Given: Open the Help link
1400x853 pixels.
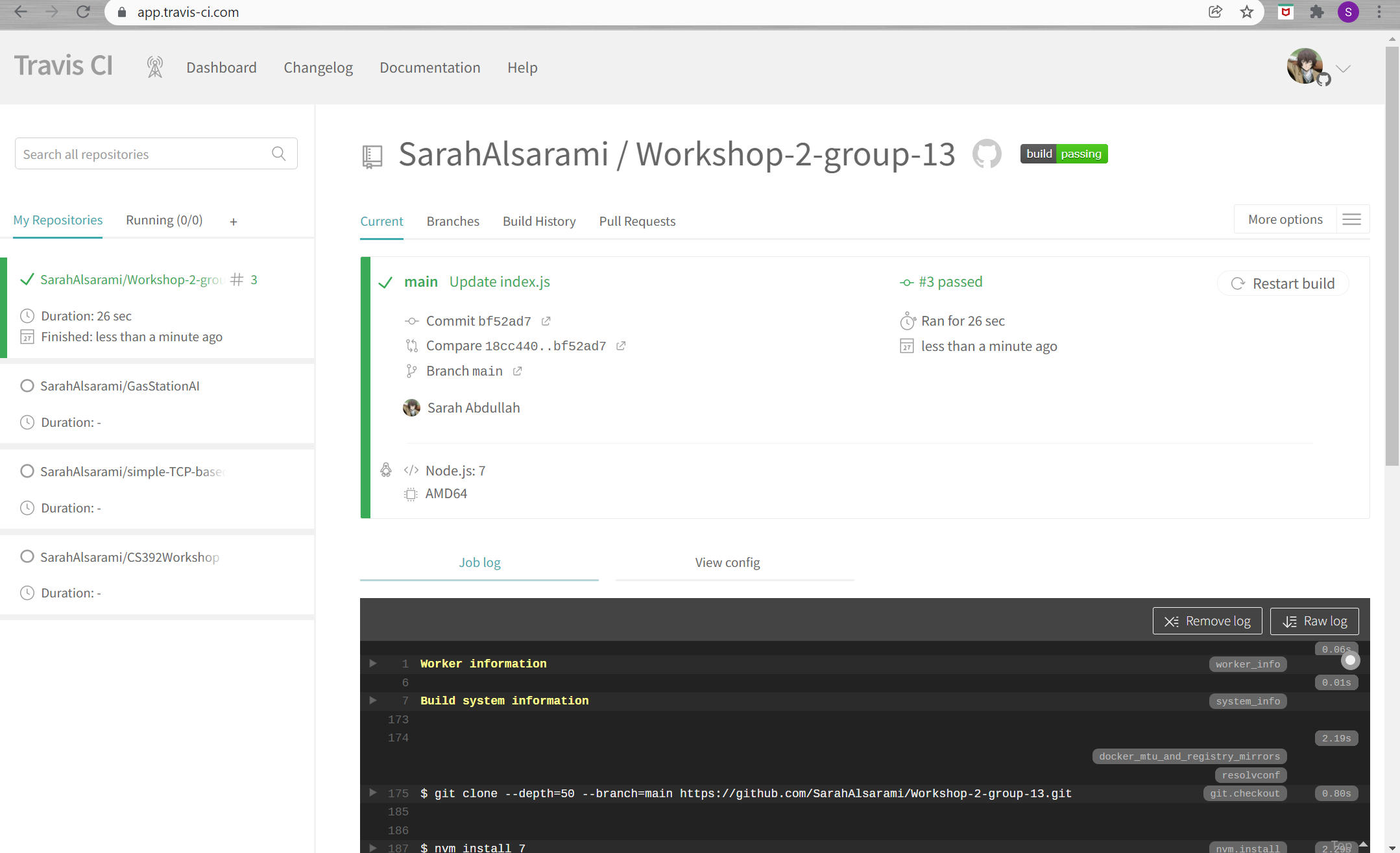Looking at the screenshot, I should tap(522, 67).
